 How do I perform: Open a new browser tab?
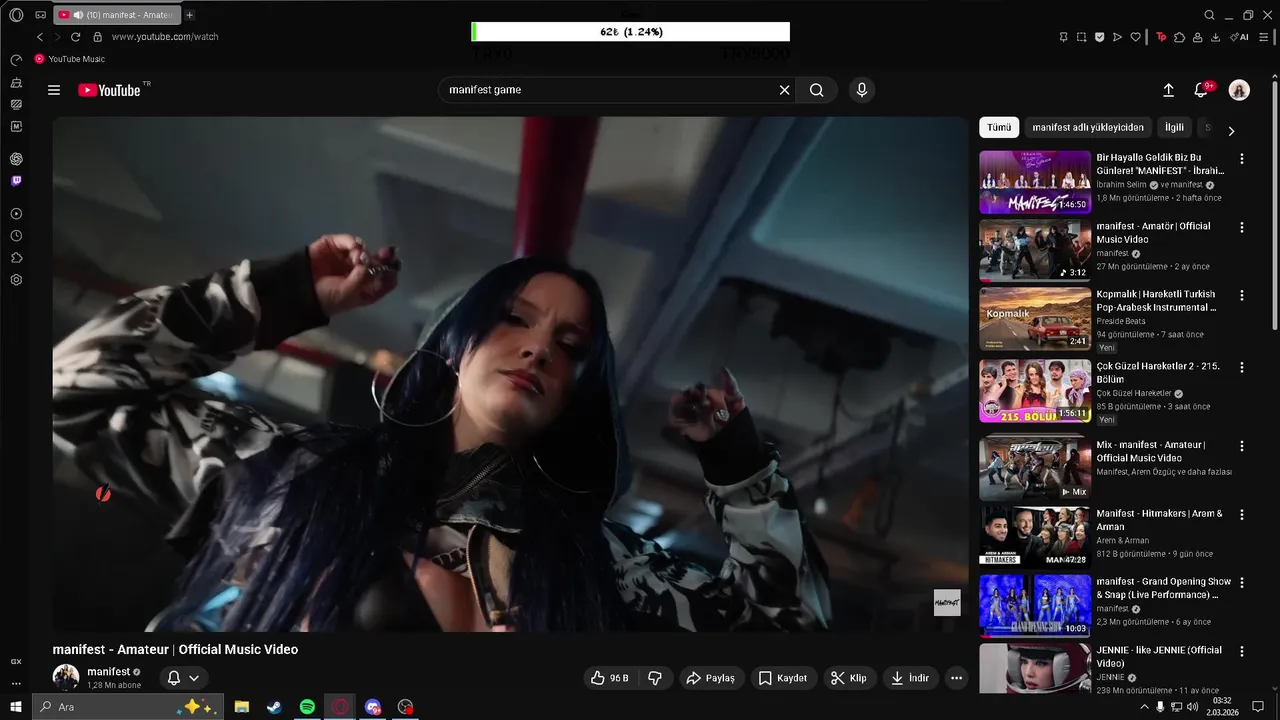190,15
